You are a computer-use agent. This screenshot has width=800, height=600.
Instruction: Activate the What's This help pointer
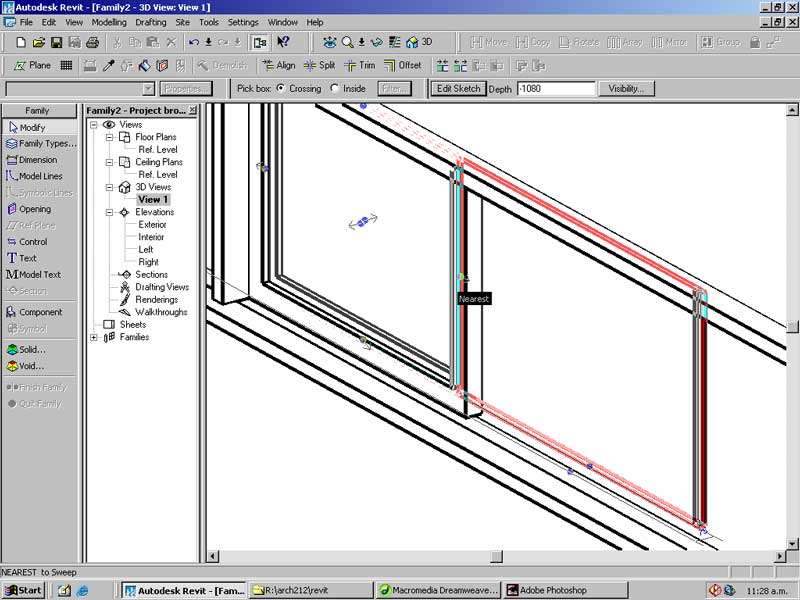283,42
